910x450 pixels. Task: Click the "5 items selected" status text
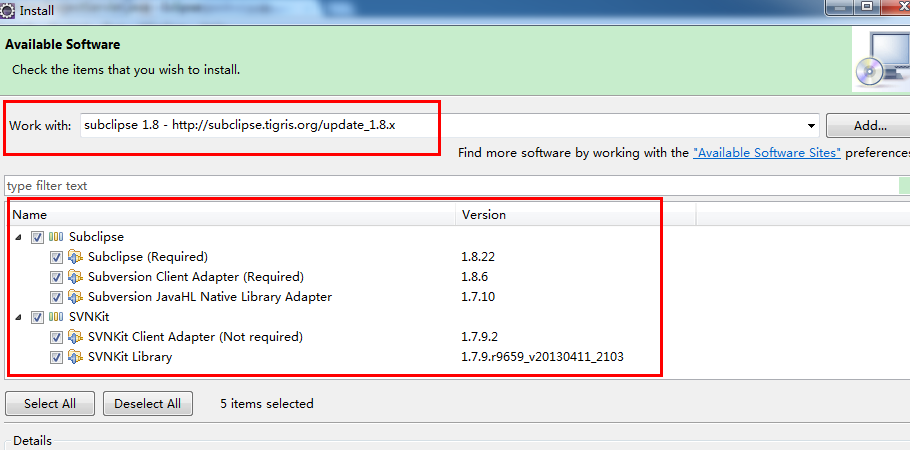267,404
